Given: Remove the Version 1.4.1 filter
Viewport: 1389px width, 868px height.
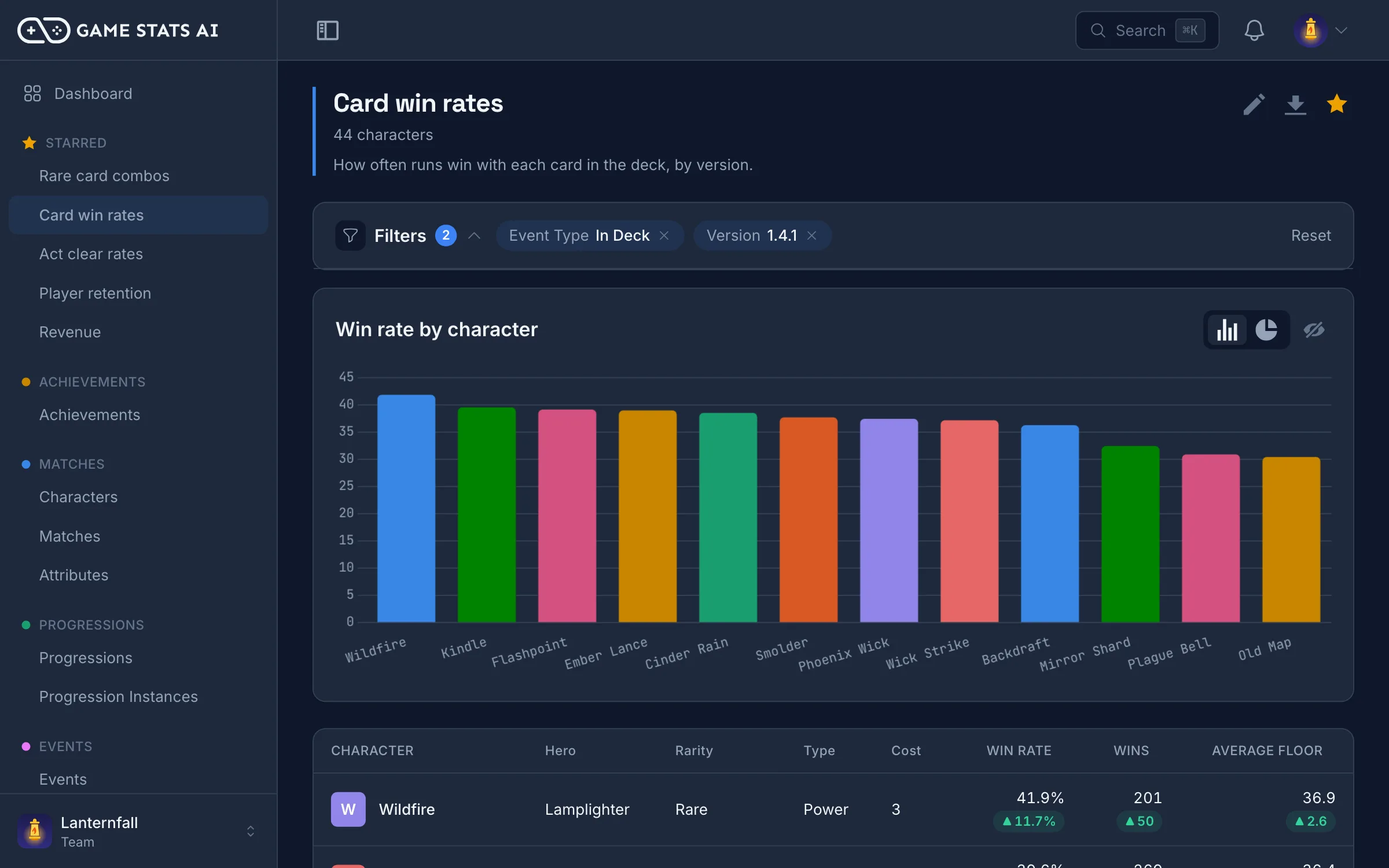Looking at the screenshot, I should tap(812, 236).
